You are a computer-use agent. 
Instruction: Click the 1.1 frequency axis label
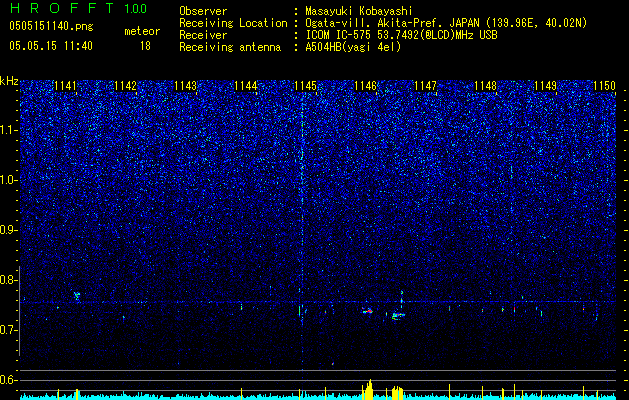pyautogui.click(x=9, y=130)
